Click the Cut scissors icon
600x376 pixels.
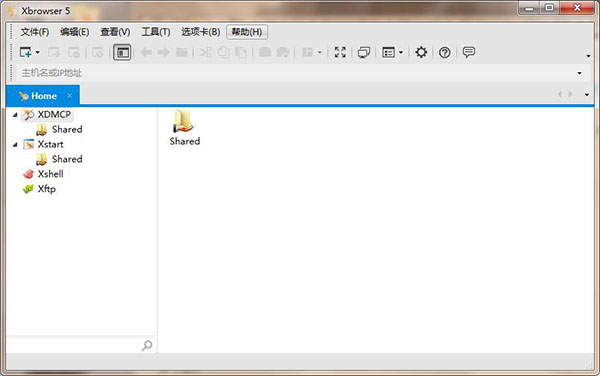coord(206,52)
